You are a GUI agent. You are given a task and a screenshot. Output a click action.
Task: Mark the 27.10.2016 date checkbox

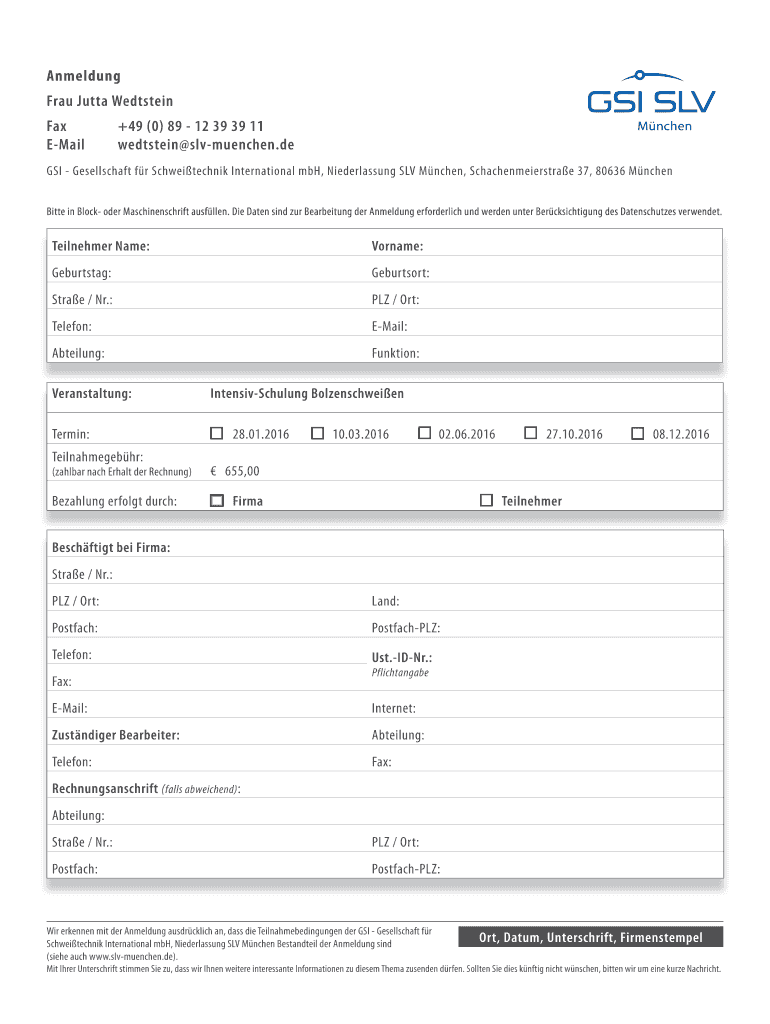(x=531, y=433)
